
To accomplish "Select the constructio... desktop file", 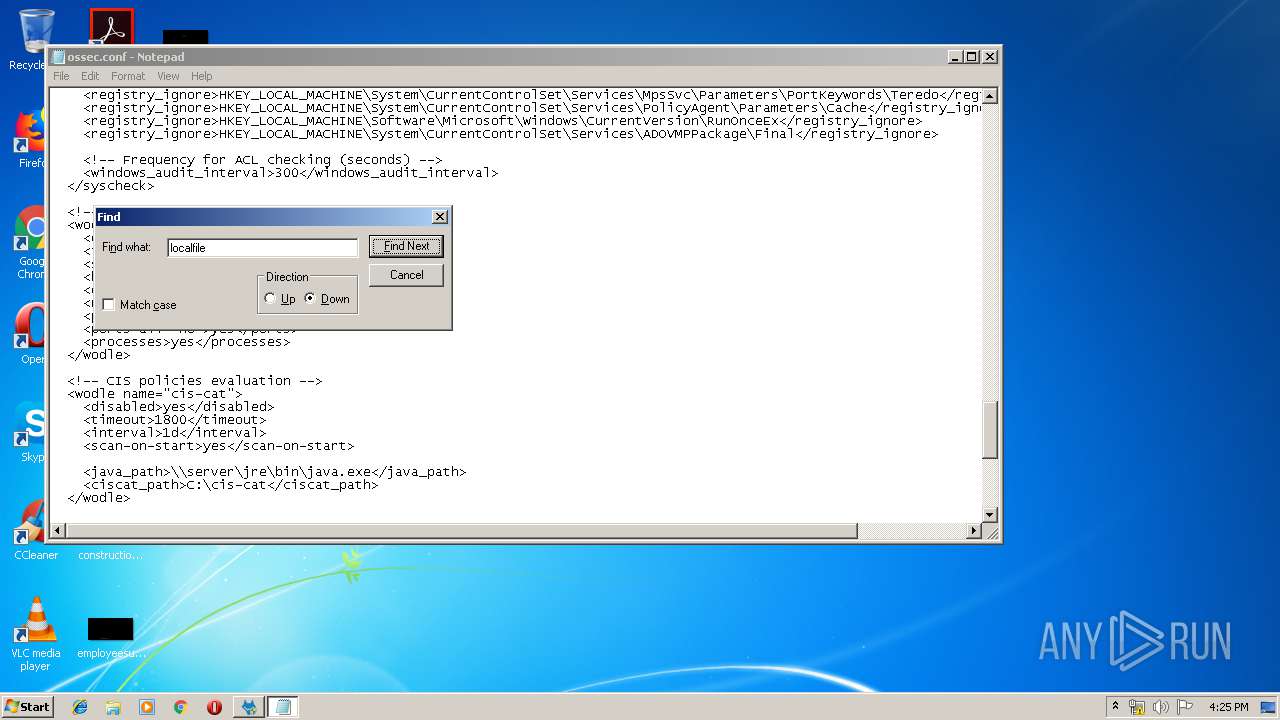I will 110,554.
